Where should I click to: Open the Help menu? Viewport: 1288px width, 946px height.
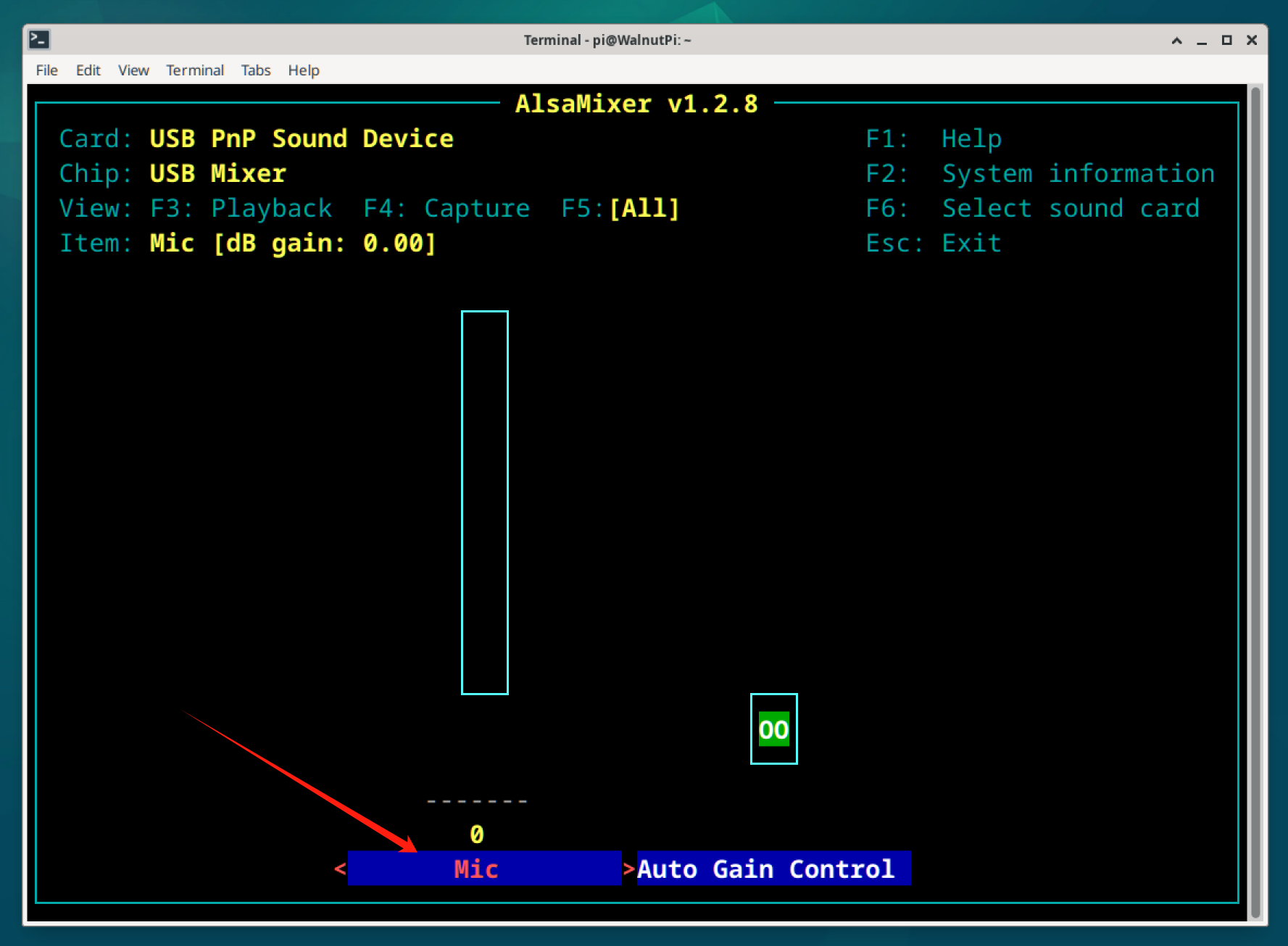pyautogui.click(x=304, y=70)
